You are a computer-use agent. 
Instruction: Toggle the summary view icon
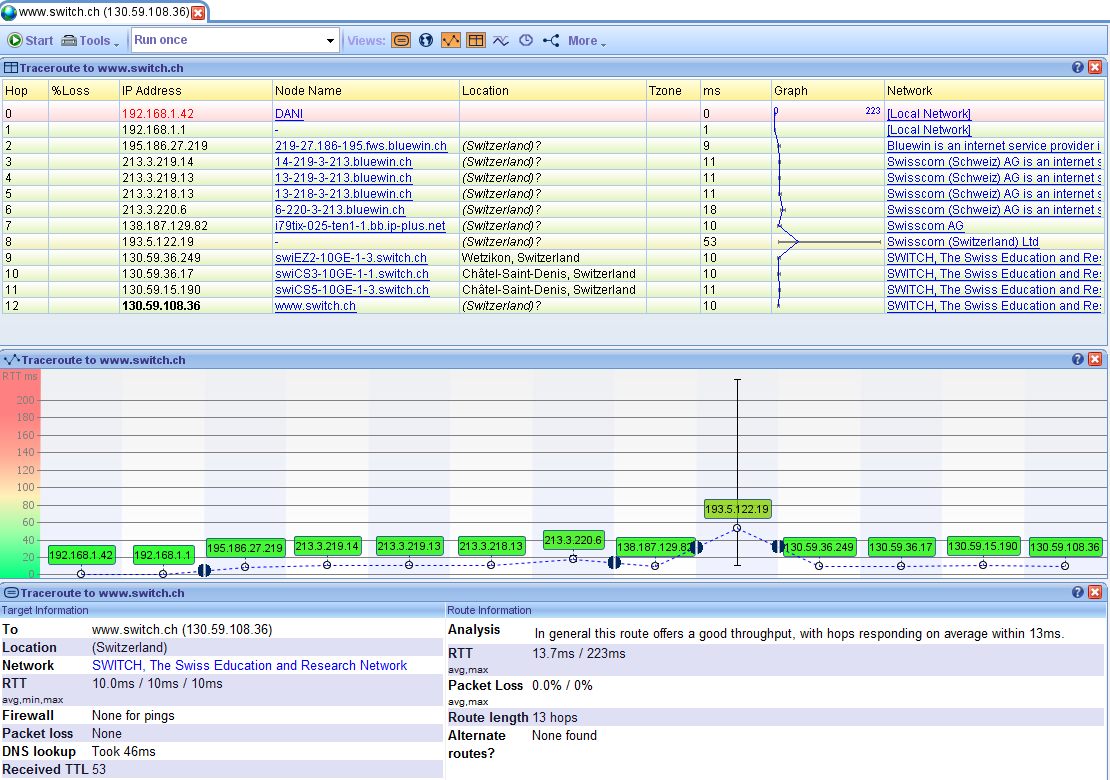click(x=401, y=41)
